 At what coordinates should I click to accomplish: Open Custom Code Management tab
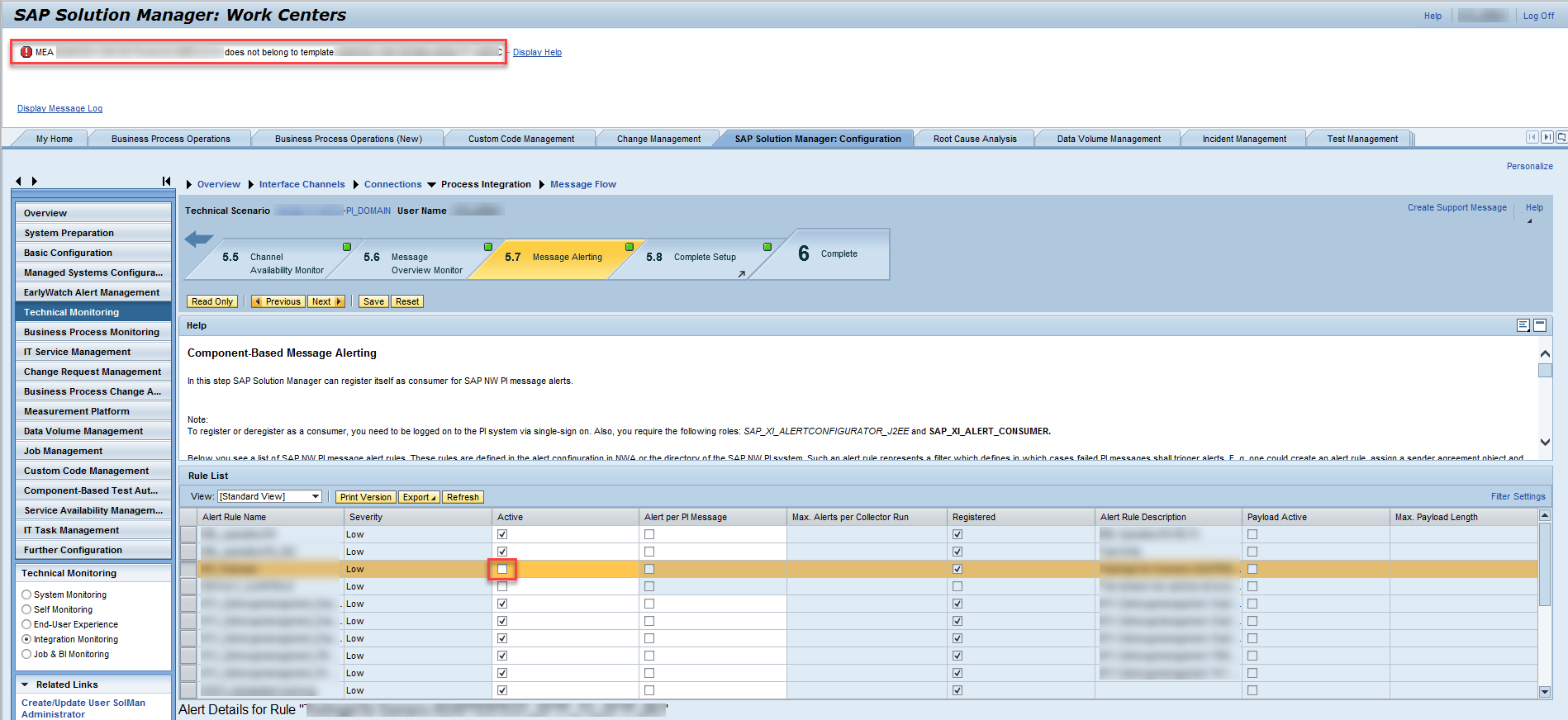(521, 139)
